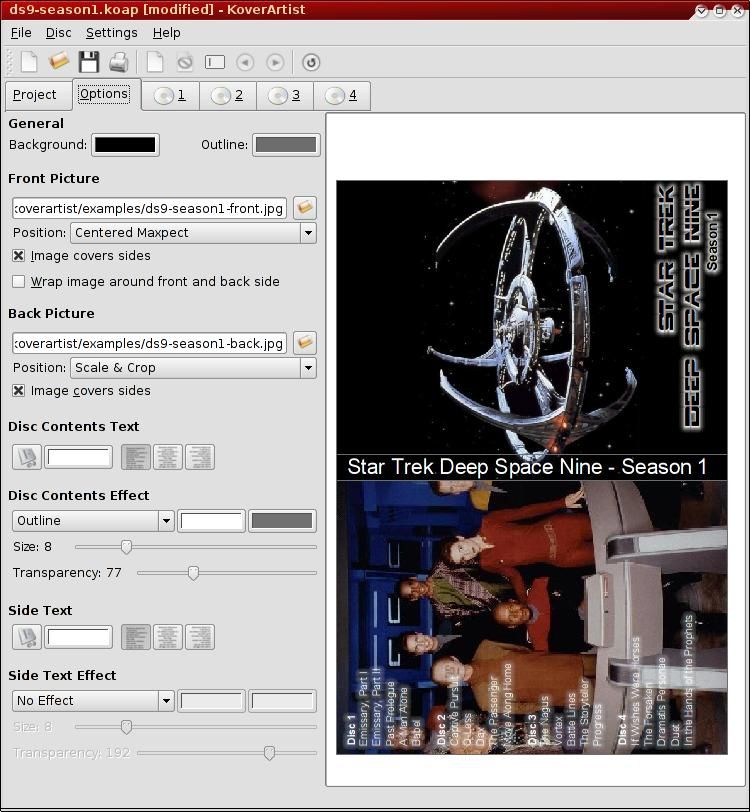
Task: Right-align the Disc Contents Text
Action: click(x=200, y=457)
